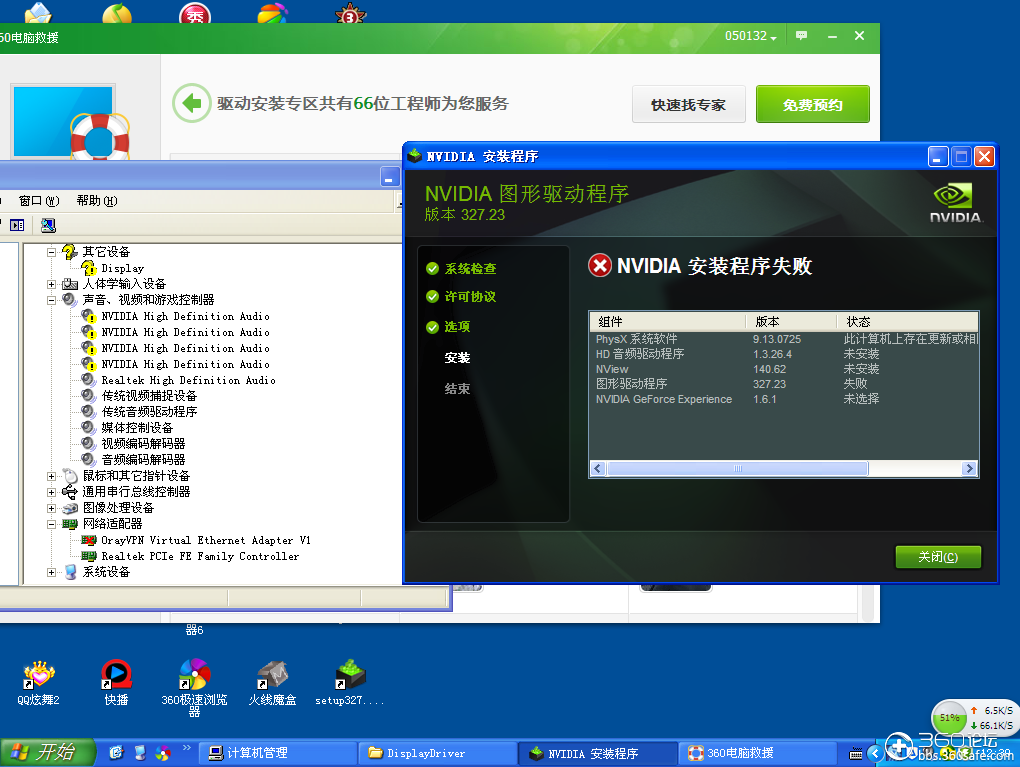
Task: Open setup327 installer desktop icon
Action: pos(350,682)
